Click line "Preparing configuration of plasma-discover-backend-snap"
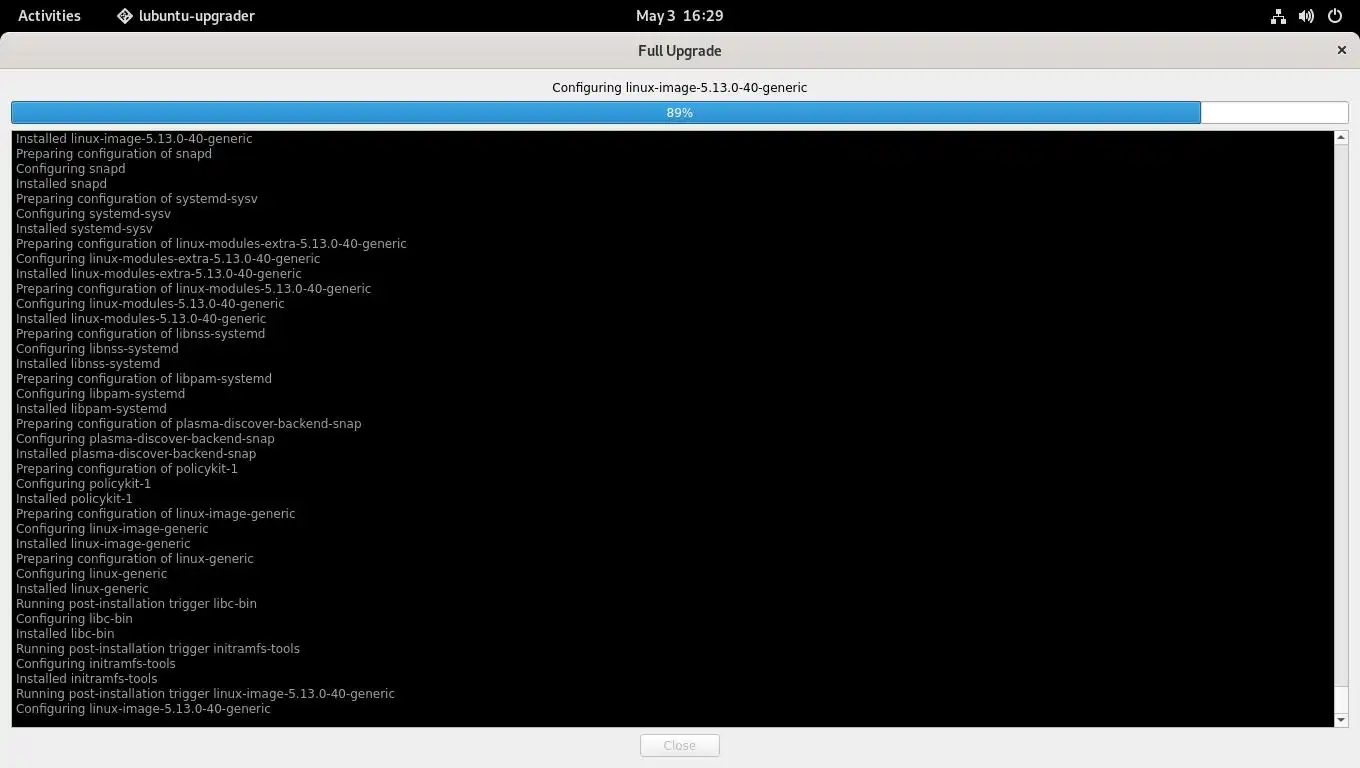The width and height of the screenshot is (1360, 768). 189,424
